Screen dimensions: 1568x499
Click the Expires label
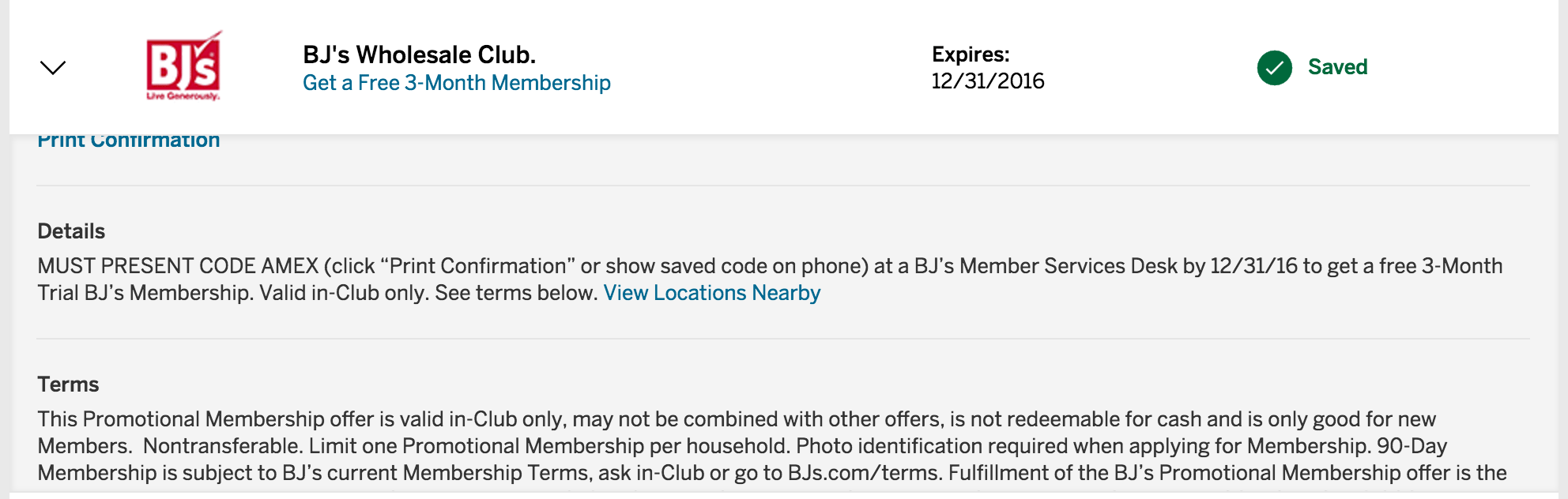(971, 54)
